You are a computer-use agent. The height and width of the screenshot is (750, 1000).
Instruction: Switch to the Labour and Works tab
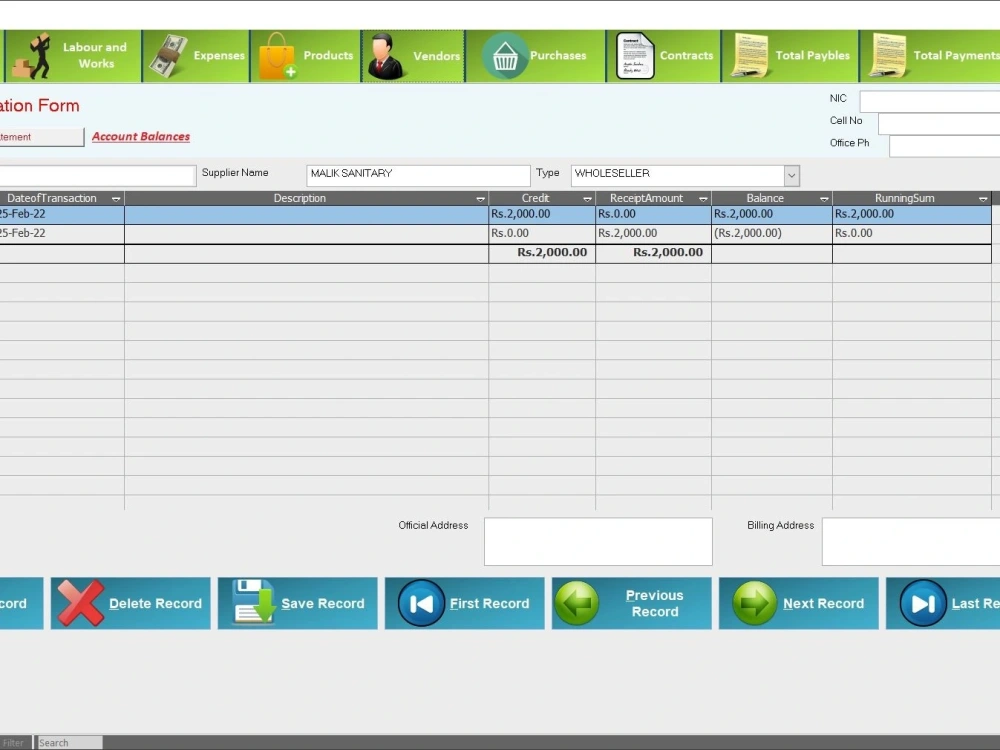[95, 55]
